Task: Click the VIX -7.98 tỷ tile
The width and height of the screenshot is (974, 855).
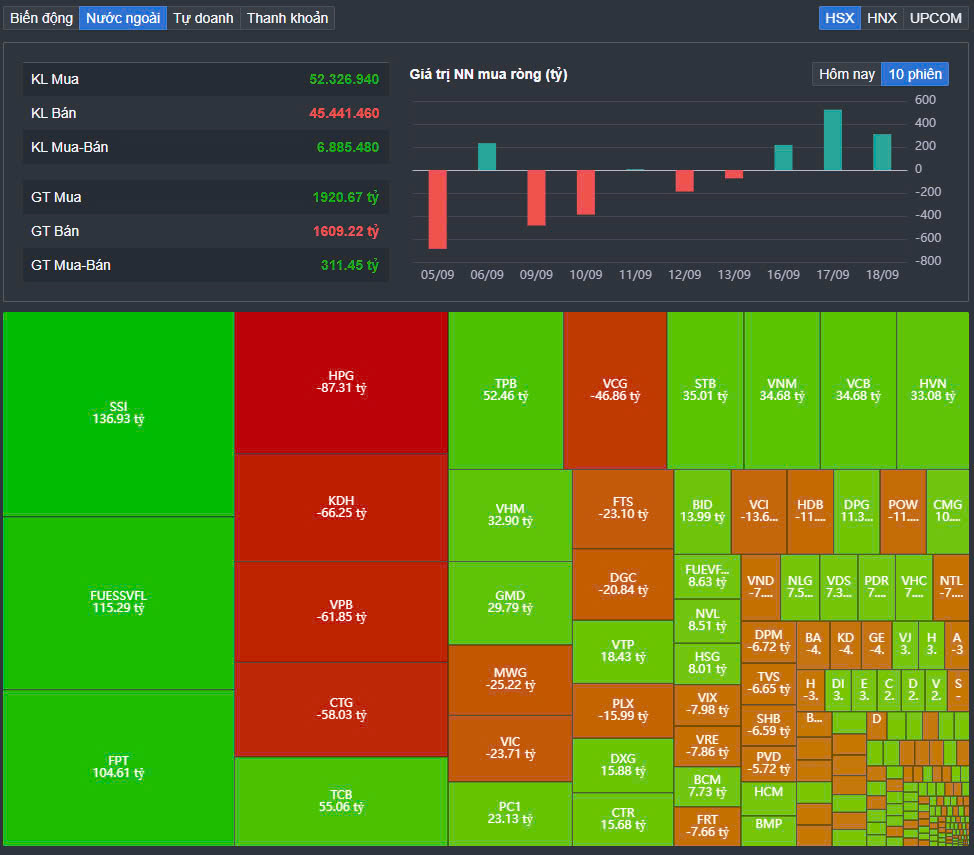Action: click(x=707, y=705)
